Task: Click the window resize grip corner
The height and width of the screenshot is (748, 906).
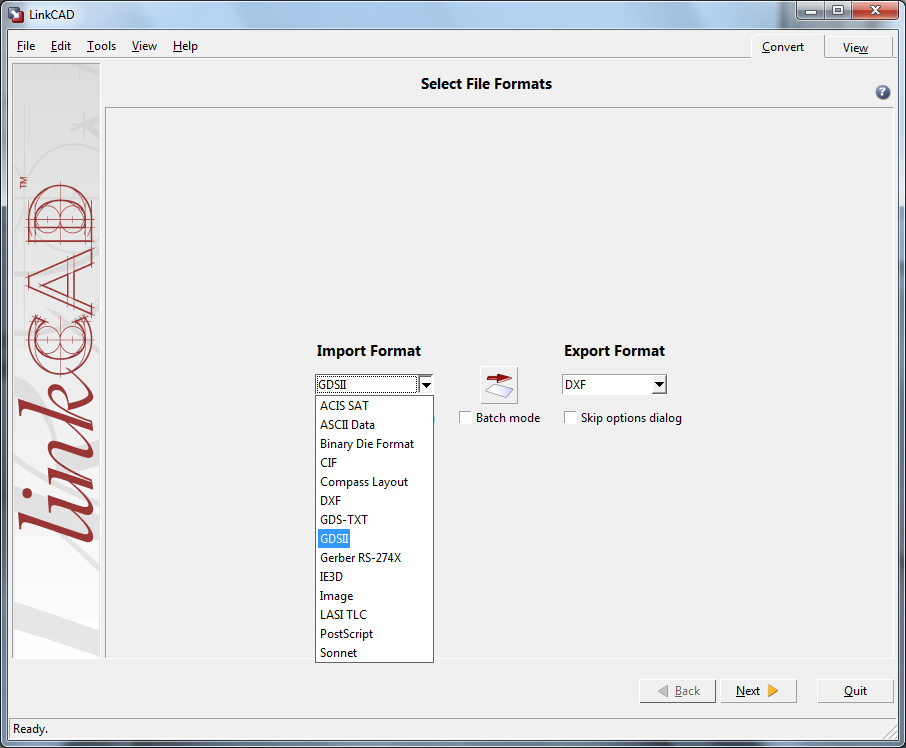Action: [890, 731]
